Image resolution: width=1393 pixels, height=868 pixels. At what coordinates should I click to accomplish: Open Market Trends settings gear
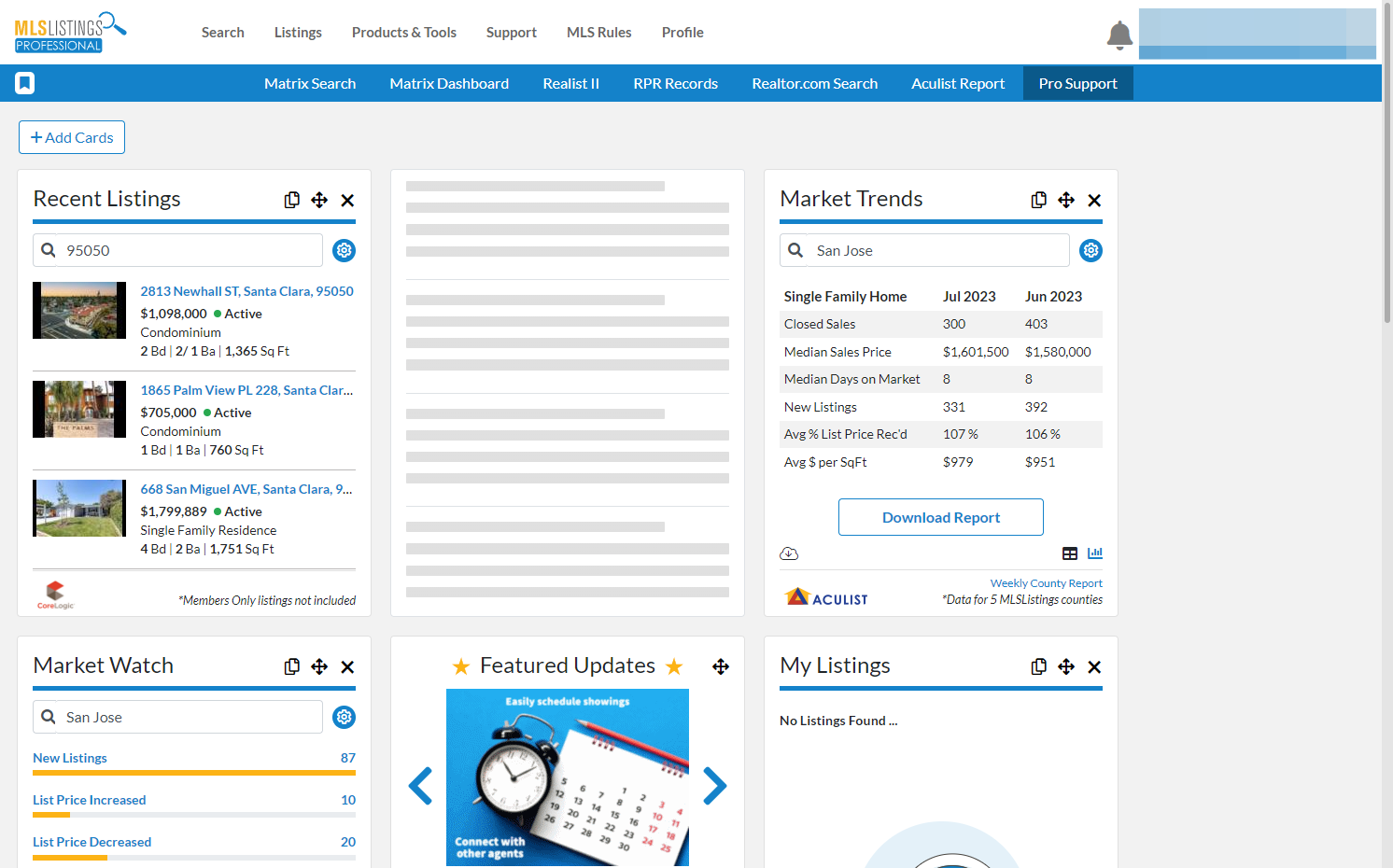pos(1090,250)
